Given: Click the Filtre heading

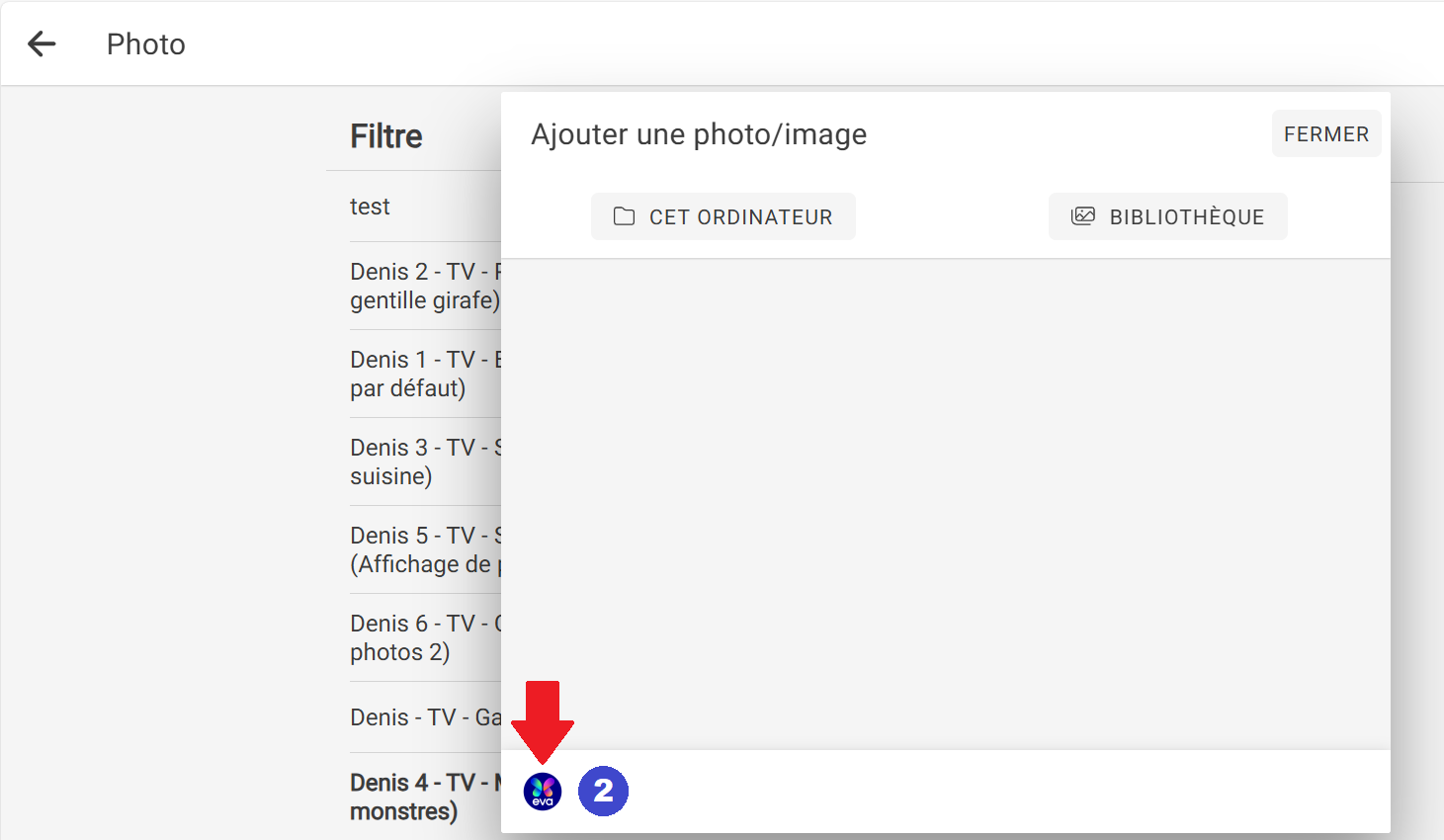Looking at the screenshot, I should [x=386, y=136].
